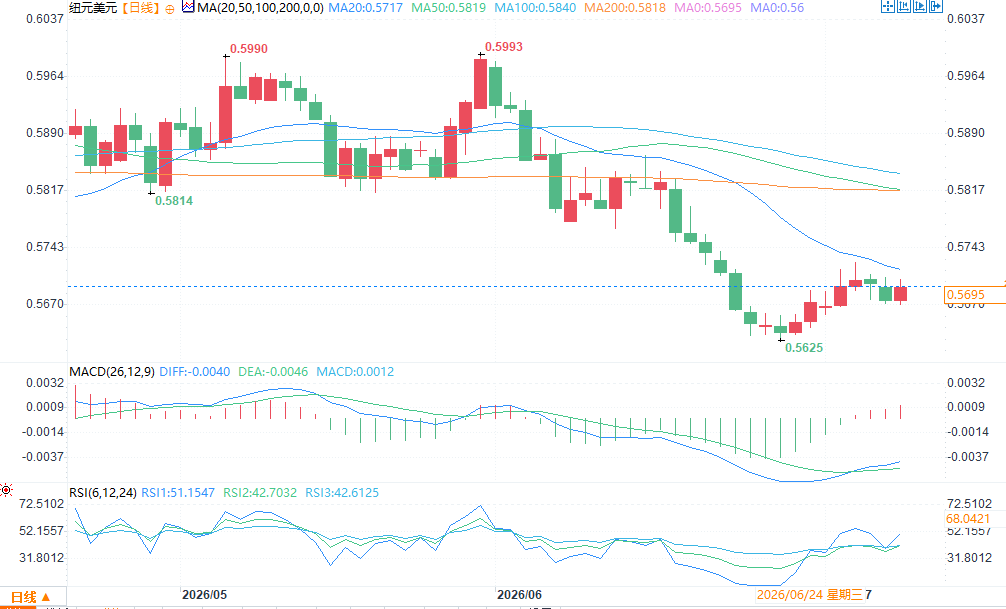This screenshot has height=609, width=1006.
Task: Click the RSI(6,12,24) indicator label
Action: [103, 493]
